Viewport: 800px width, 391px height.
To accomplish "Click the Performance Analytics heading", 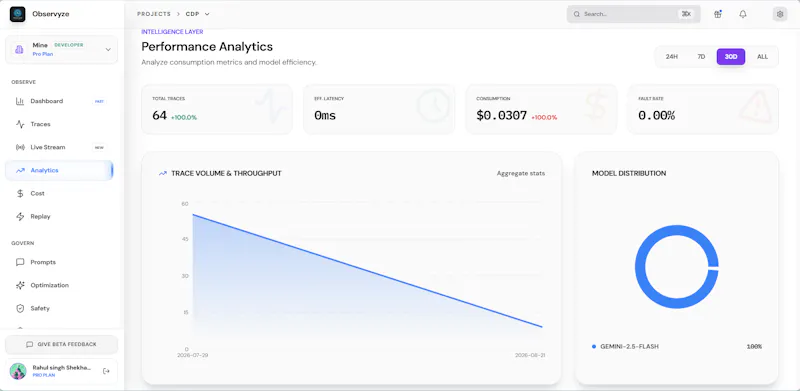I will (207, 47).
